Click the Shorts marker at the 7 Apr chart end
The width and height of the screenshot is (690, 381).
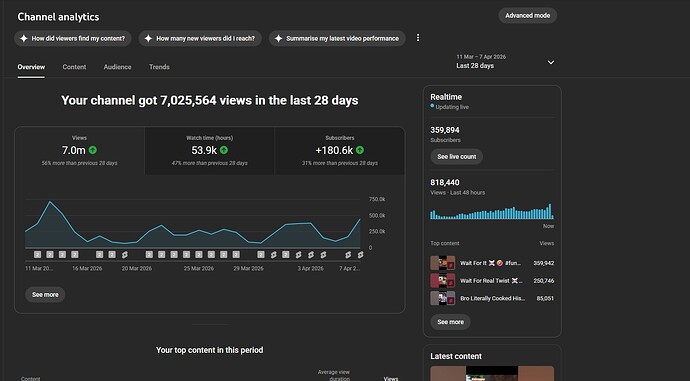tap(360, 255)
